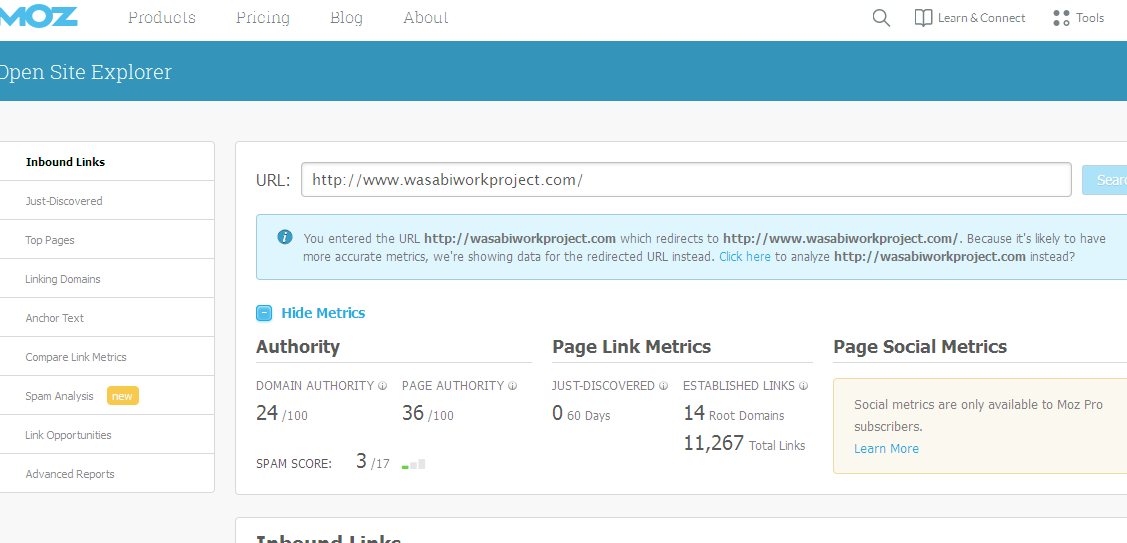
Task: Open the Anchor Text sidebar tab
Action: [107, 317]
